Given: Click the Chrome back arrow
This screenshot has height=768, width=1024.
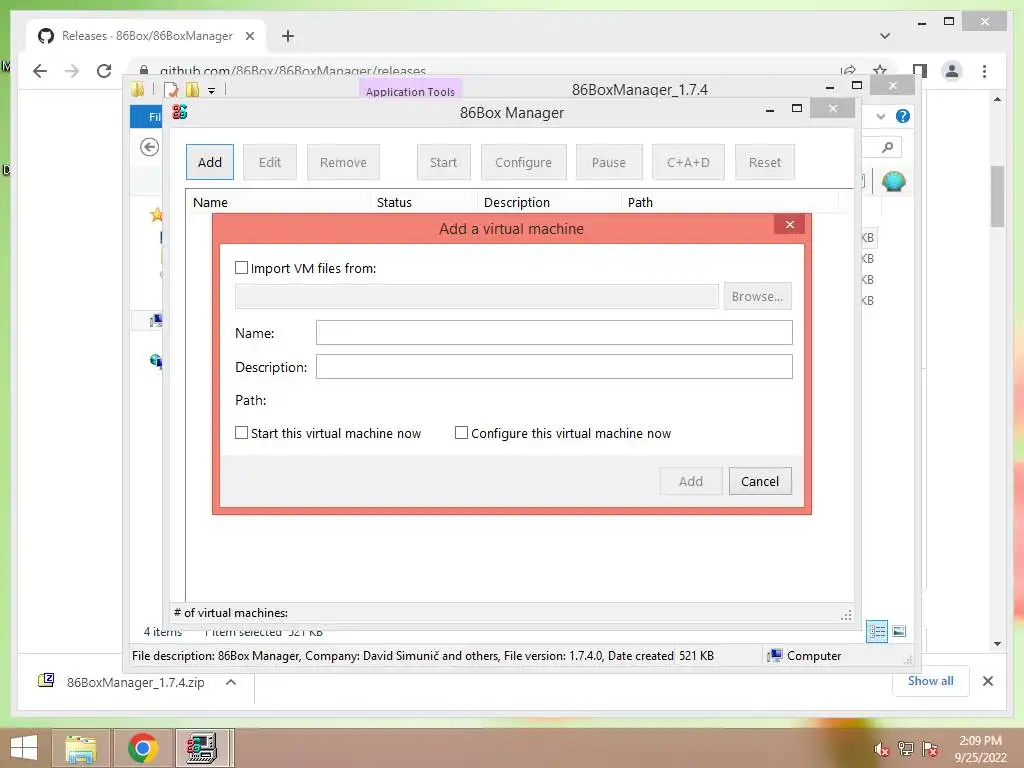Looking at the screenshot, I should click(40, 71).
